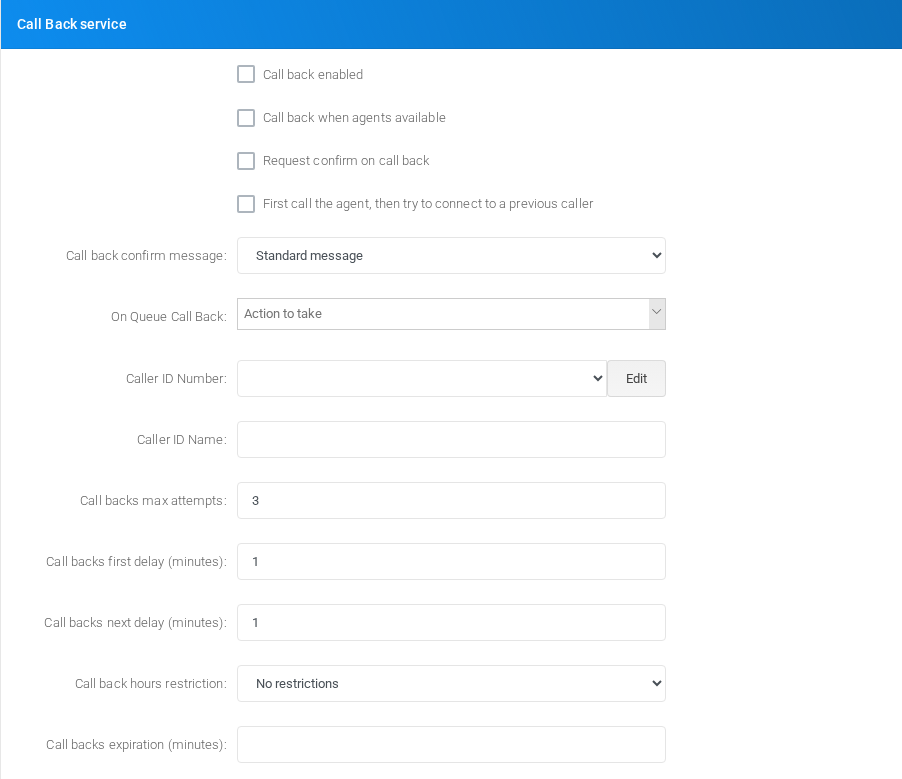
Task: Open Call back confirm message dropdown
Action: [x=451, y=255]
